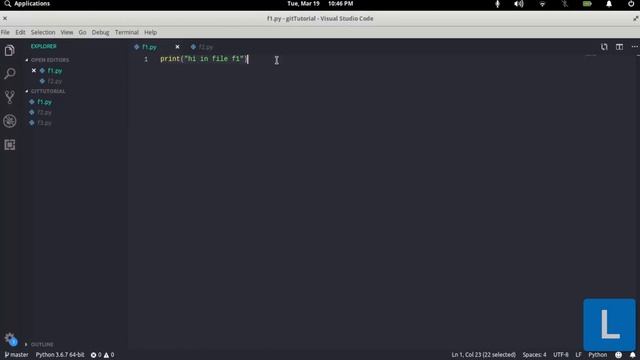Switch to the f1.py editor tab

(x=149, y=47)
